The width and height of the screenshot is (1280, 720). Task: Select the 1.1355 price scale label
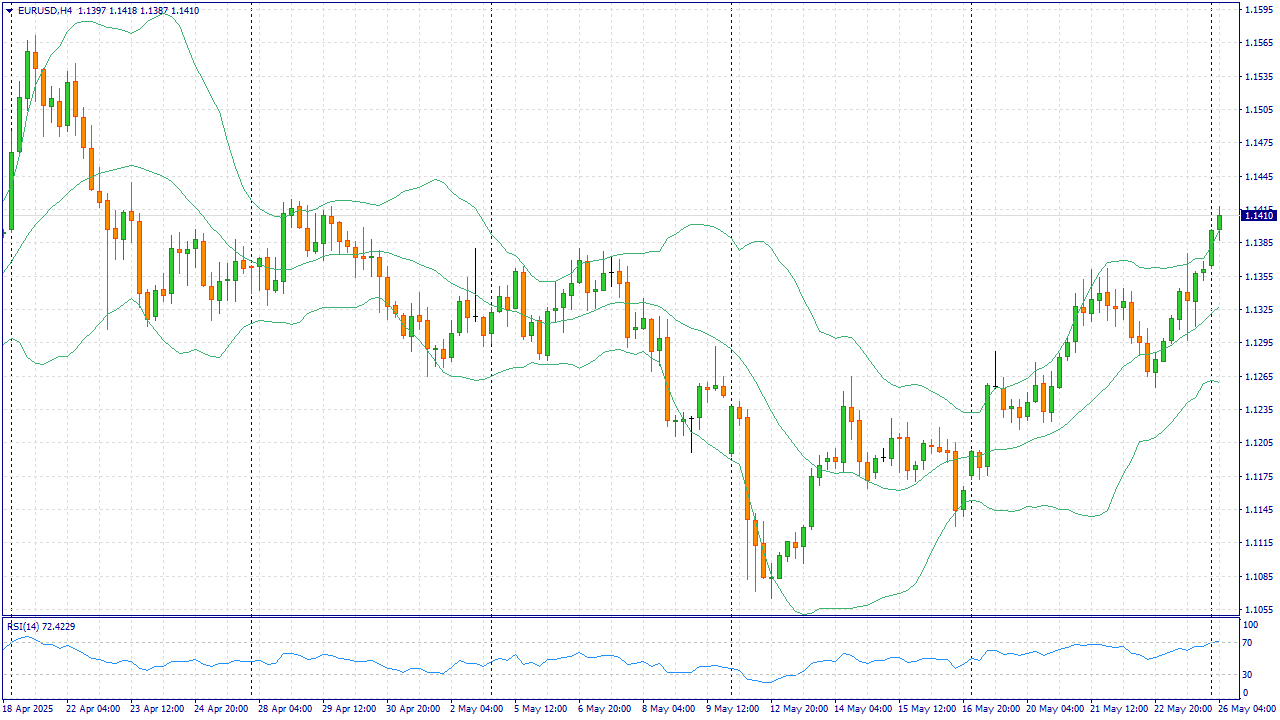1258,276
